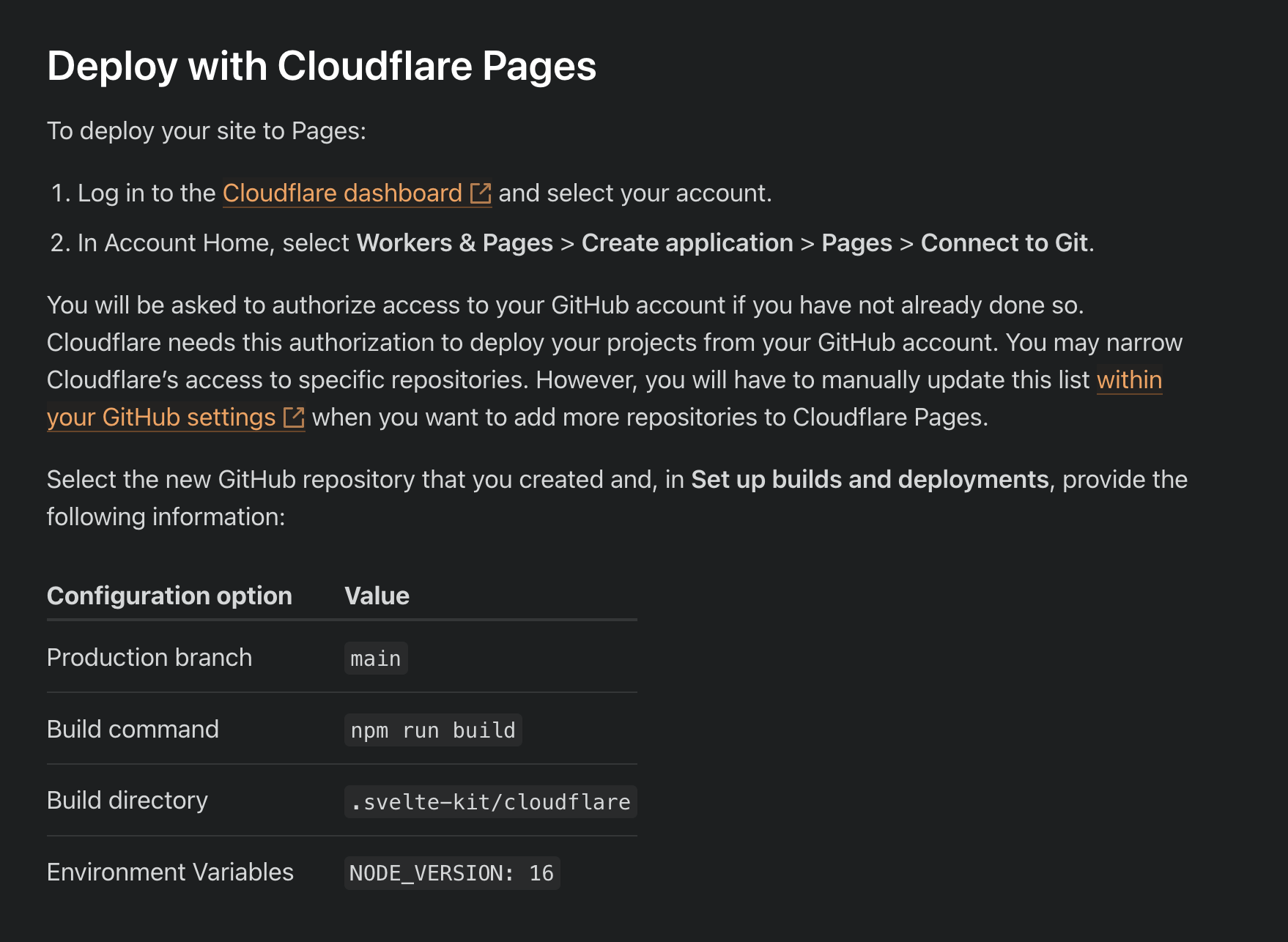The image size is (1288, 942).
Task: Click external-link icon after GitHub settings
Action: [x=294, y=418]
